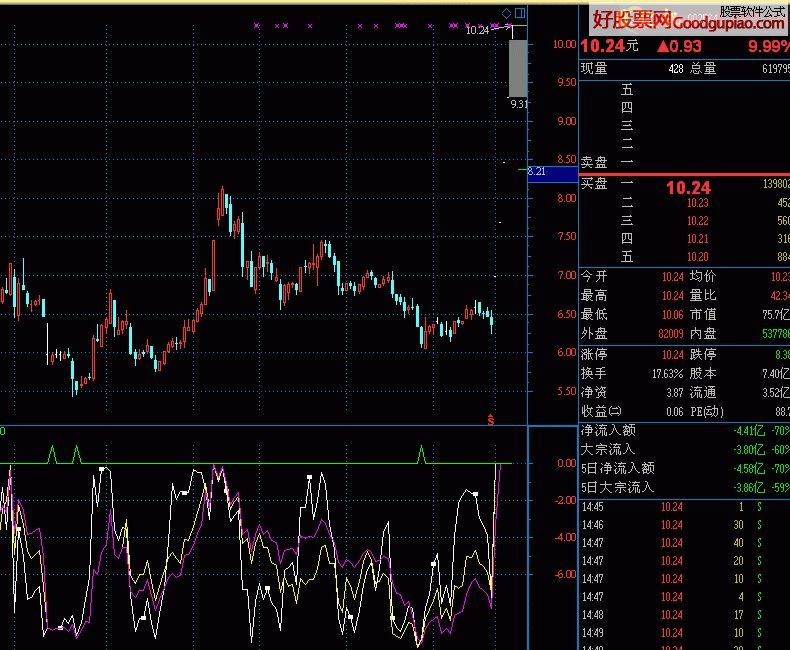Click the 现量 label
This screenshot has width=790, height=650.
(594, 69)
